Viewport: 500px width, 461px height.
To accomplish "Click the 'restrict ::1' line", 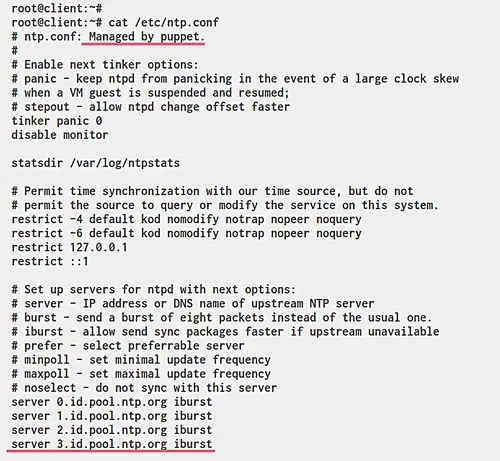I will point(50,261).
